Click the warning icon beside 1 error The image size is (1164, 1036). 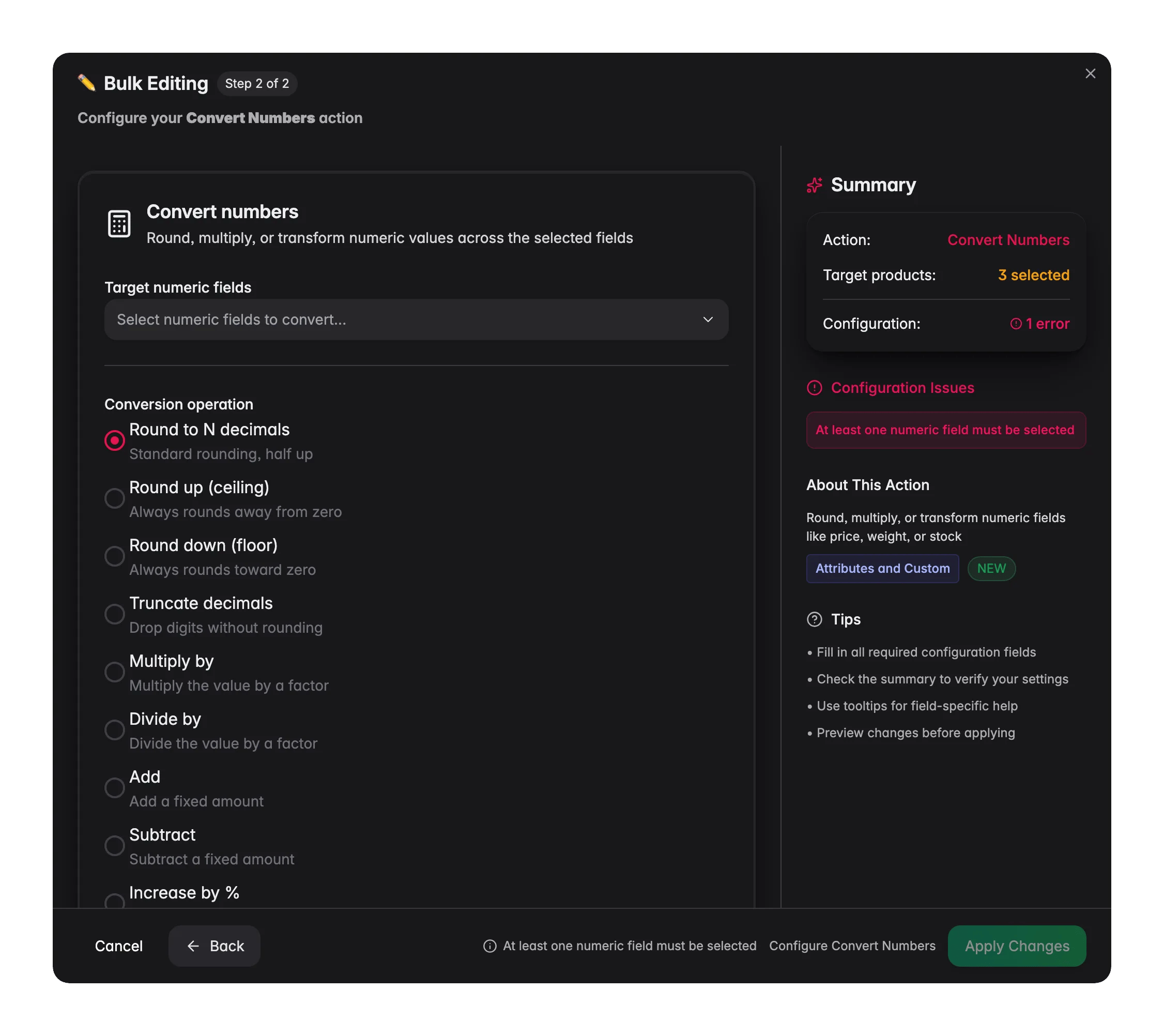click(1015, 324)
